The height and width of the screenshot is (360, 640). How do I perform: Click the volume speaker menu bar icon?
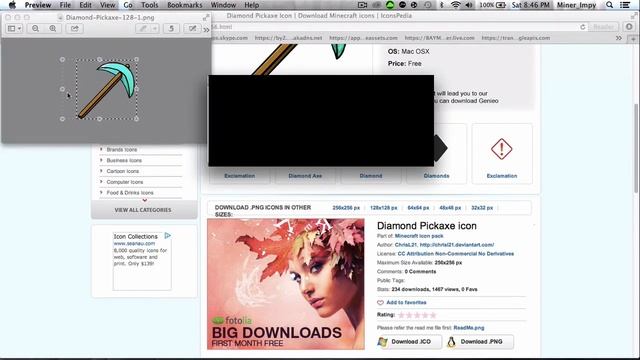tap(469, 5)
